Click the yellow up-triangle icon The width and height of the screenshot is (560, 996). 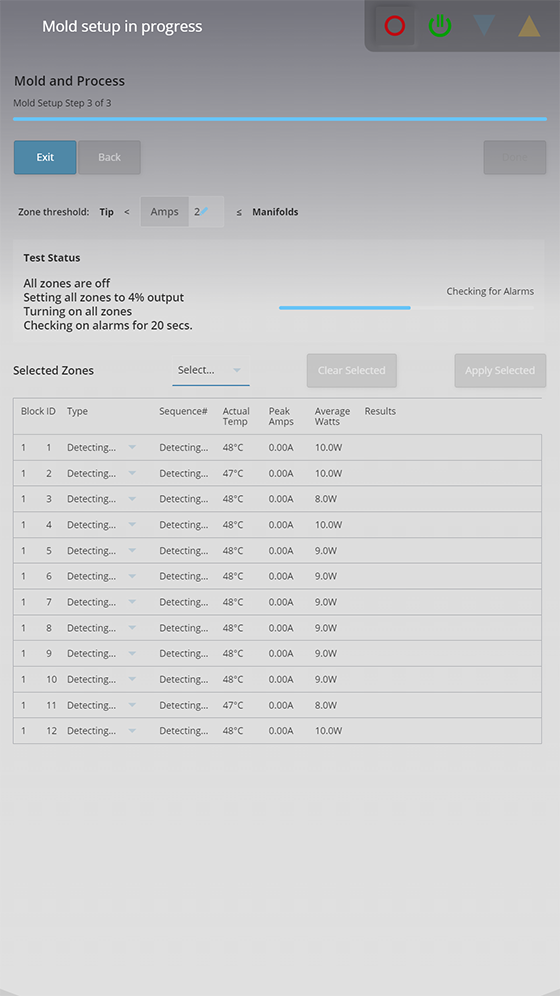529,26
